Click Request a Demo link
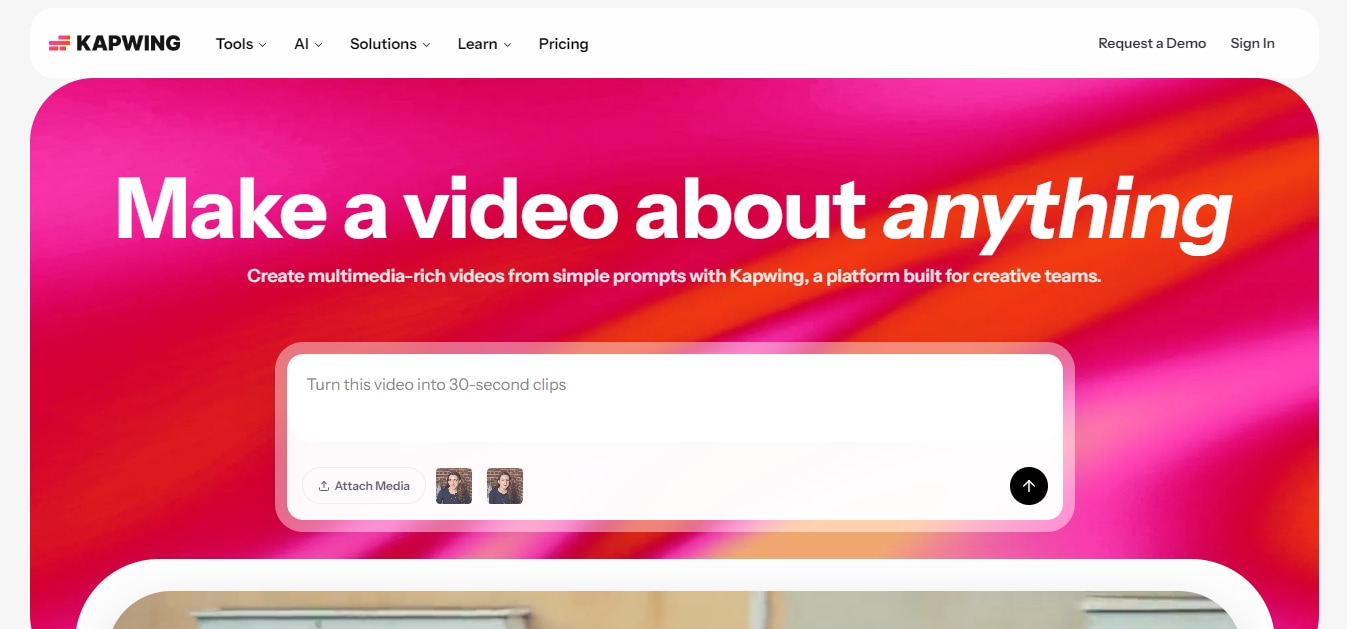 (x=1152, y=43)
